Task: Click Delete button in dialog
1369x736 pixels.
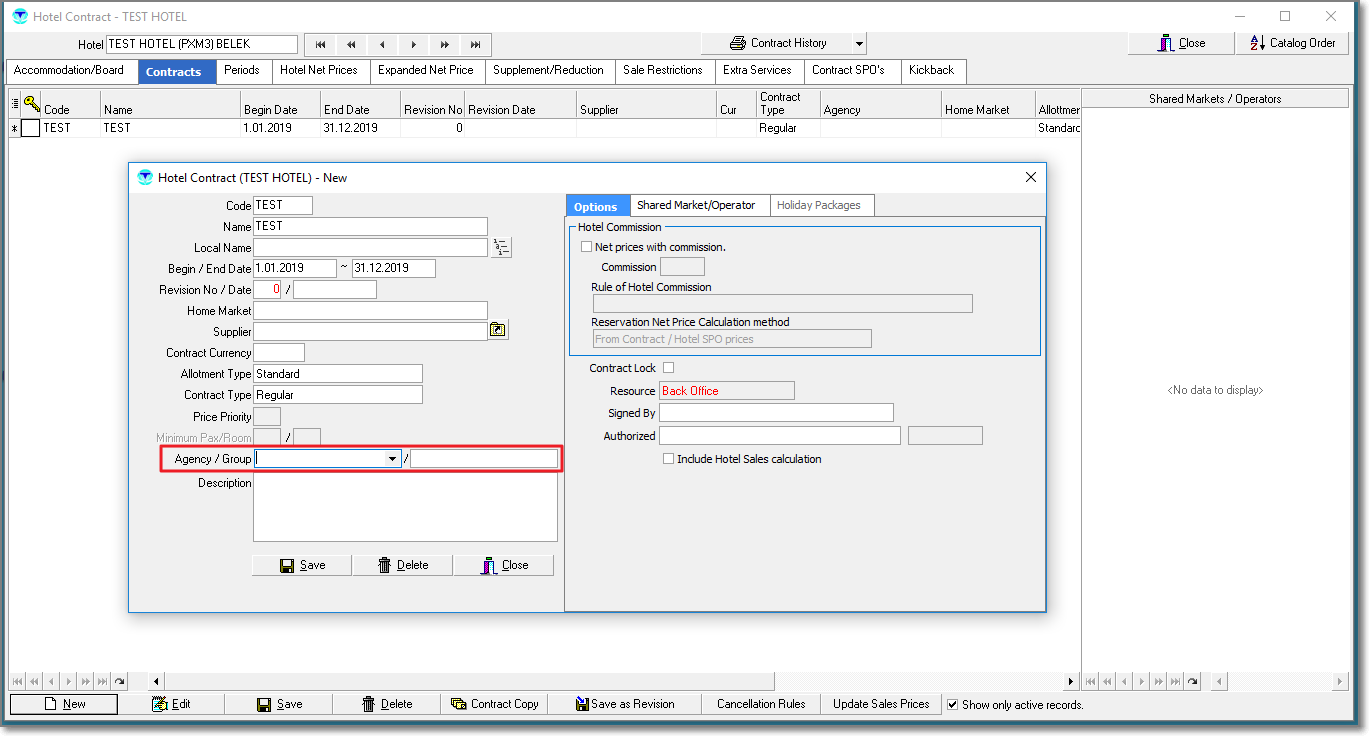Action: [403, 565]
